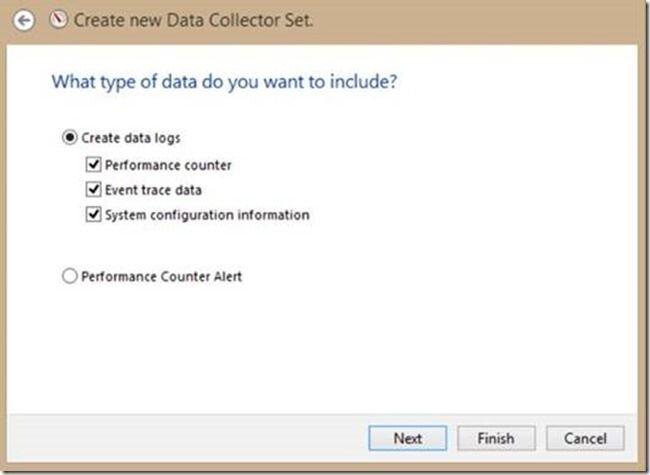Image resolution: width=650 pixels, height=475 pixels.
Task: Click the tan window title bar area
Action: pyautogui.click(x=477, y=21)
